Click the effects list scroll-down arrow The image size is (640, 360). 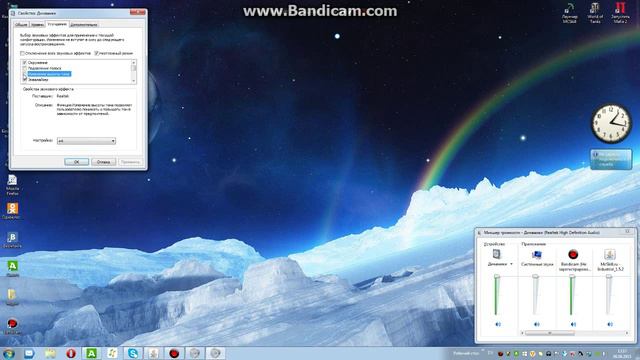tap(133, 81)
